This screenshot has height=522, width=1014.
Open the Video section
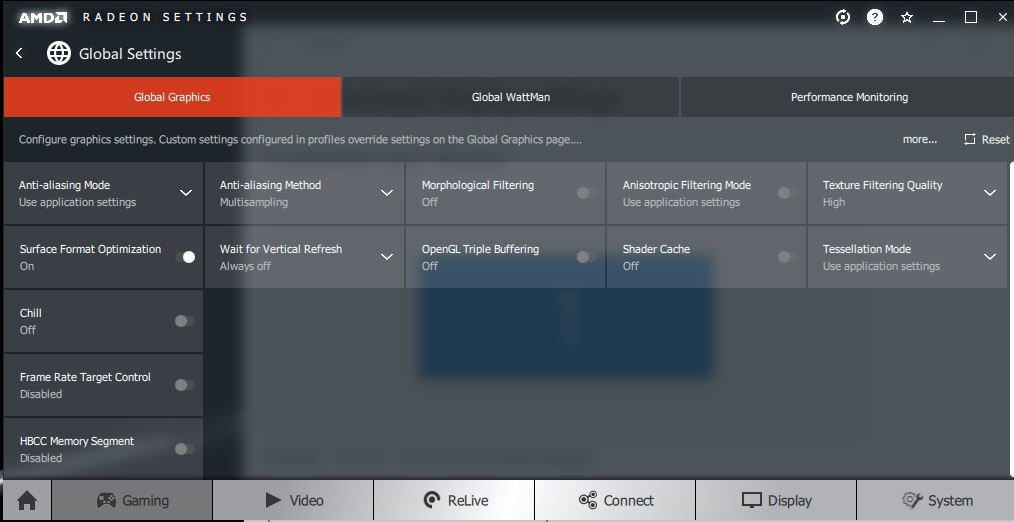293,500
